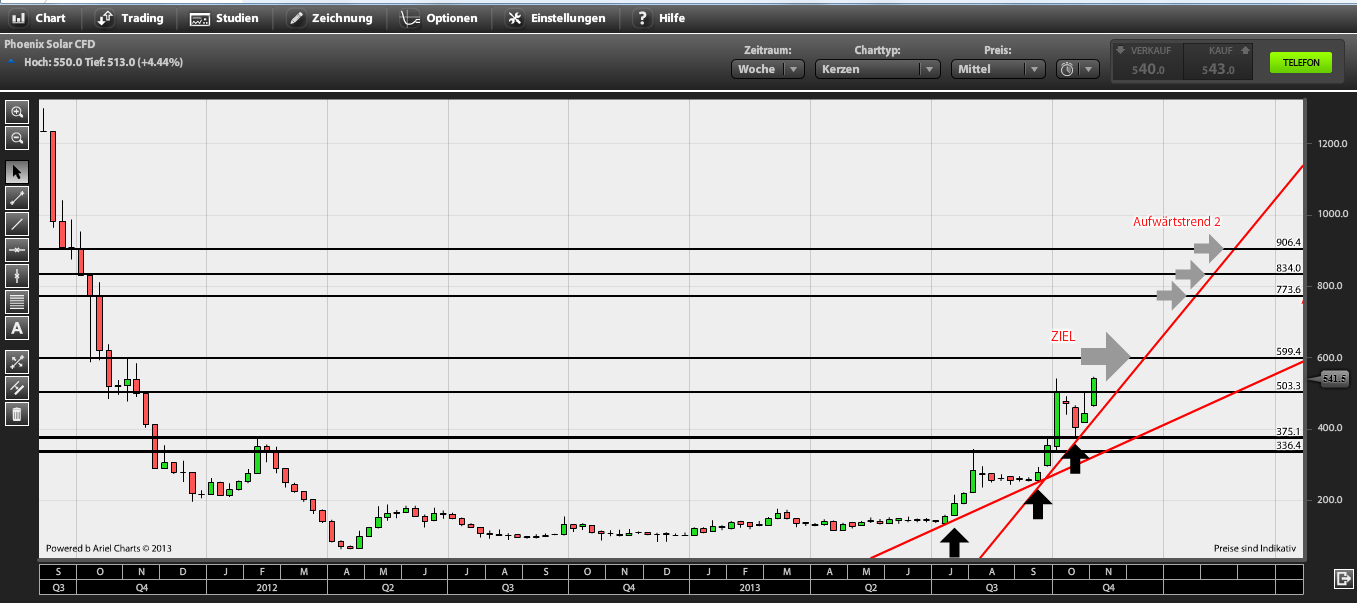The width and height of the screenshot is (1357, 603).
Task: Click the 1000.0 price axis label
Action: (1332, 215)
